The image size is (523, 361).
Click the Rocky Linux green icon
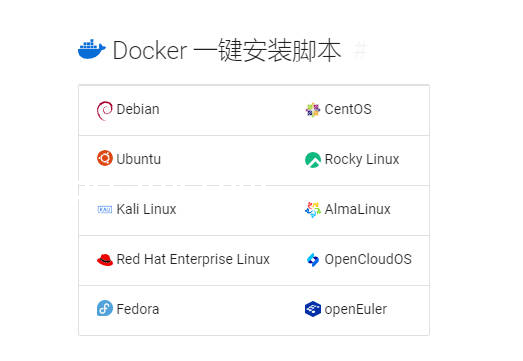(x=313, y=160)
